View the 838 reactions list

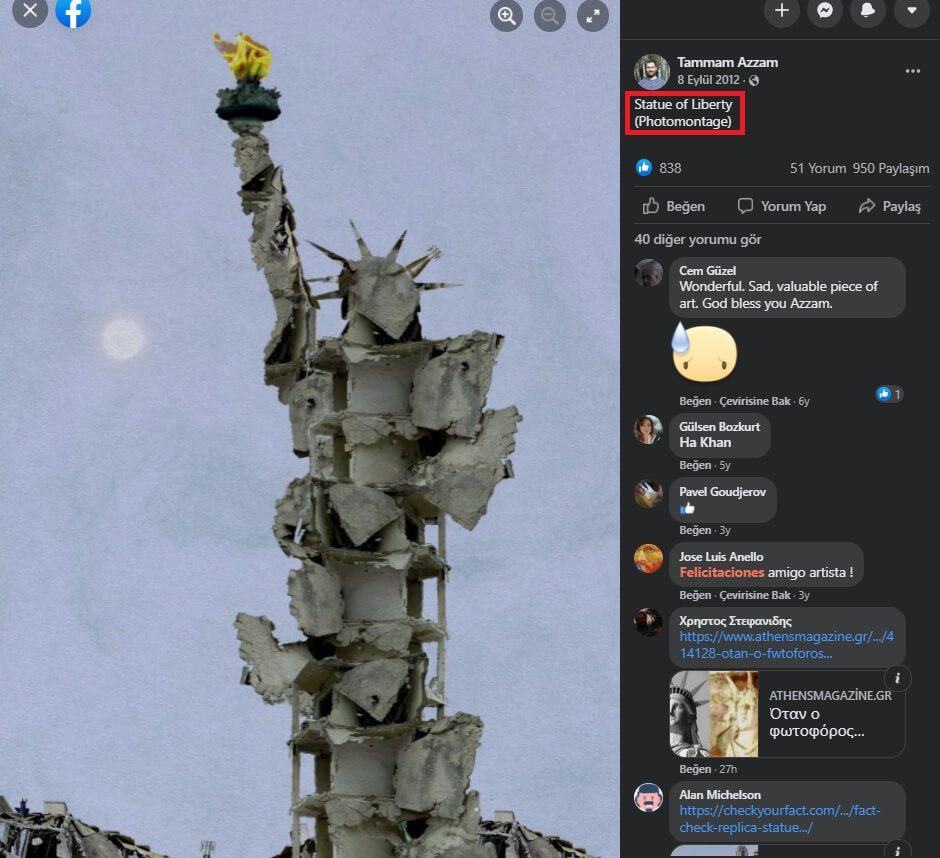tap(660, 168)
